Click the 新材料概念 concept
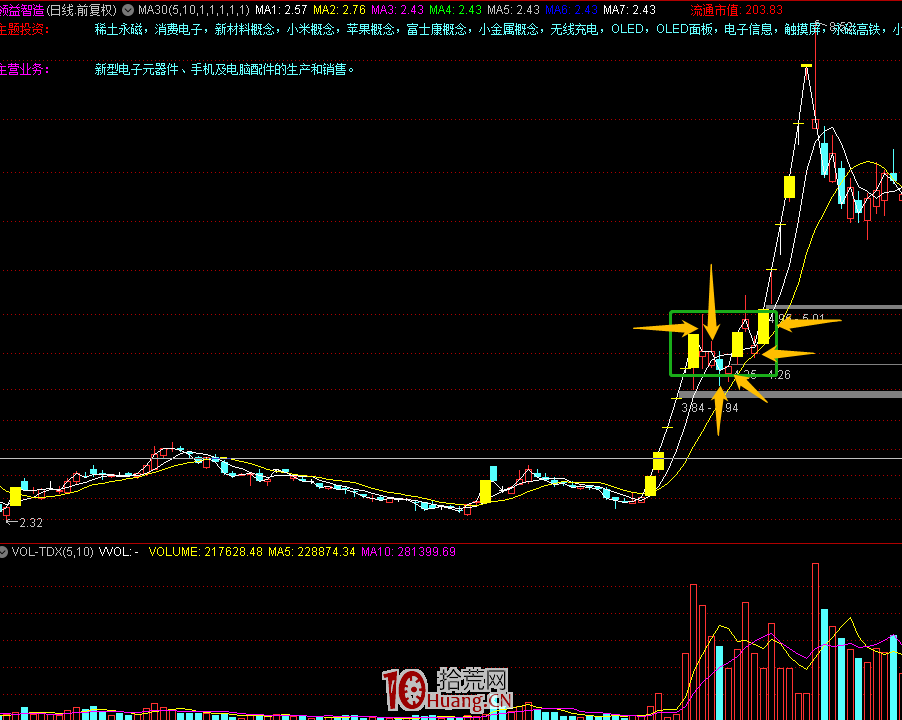Image resolution: width=902 pixels, height=720 pixels. [244, 29]
